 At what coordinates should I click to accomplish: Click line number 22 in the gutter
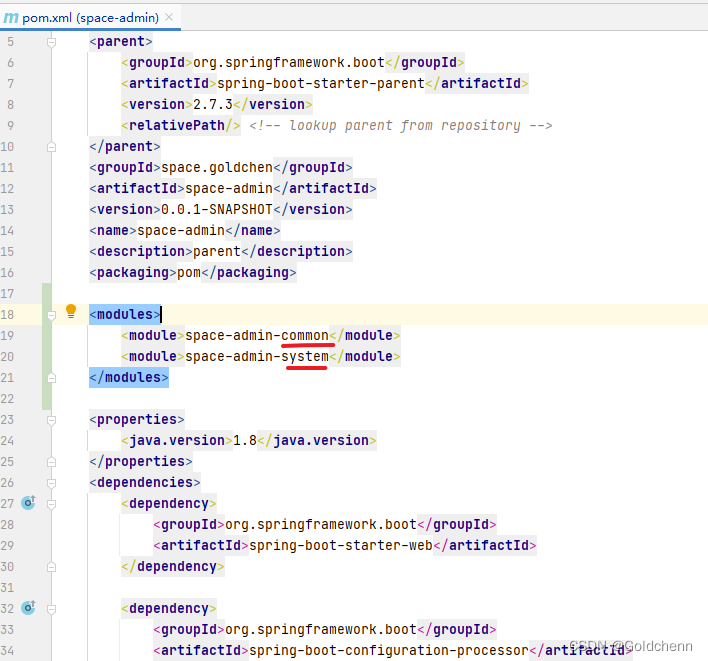[8, 399]
